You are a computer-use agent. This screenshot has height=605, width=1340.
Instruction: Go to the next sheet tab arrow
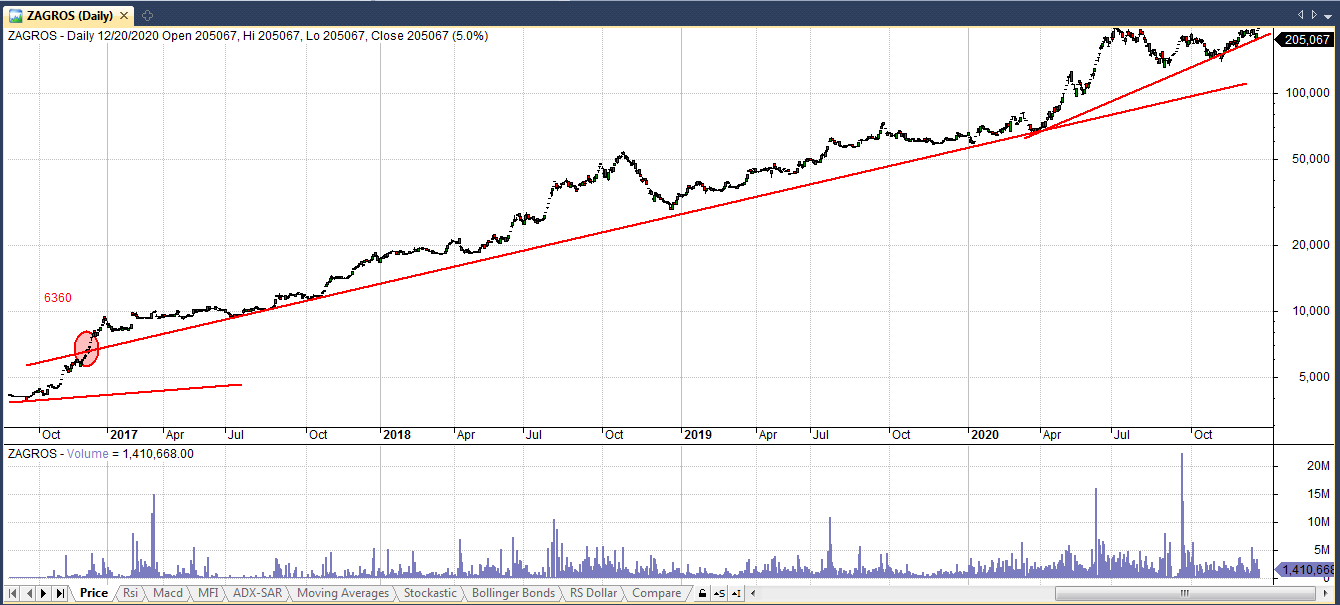(x=43, y=594)
